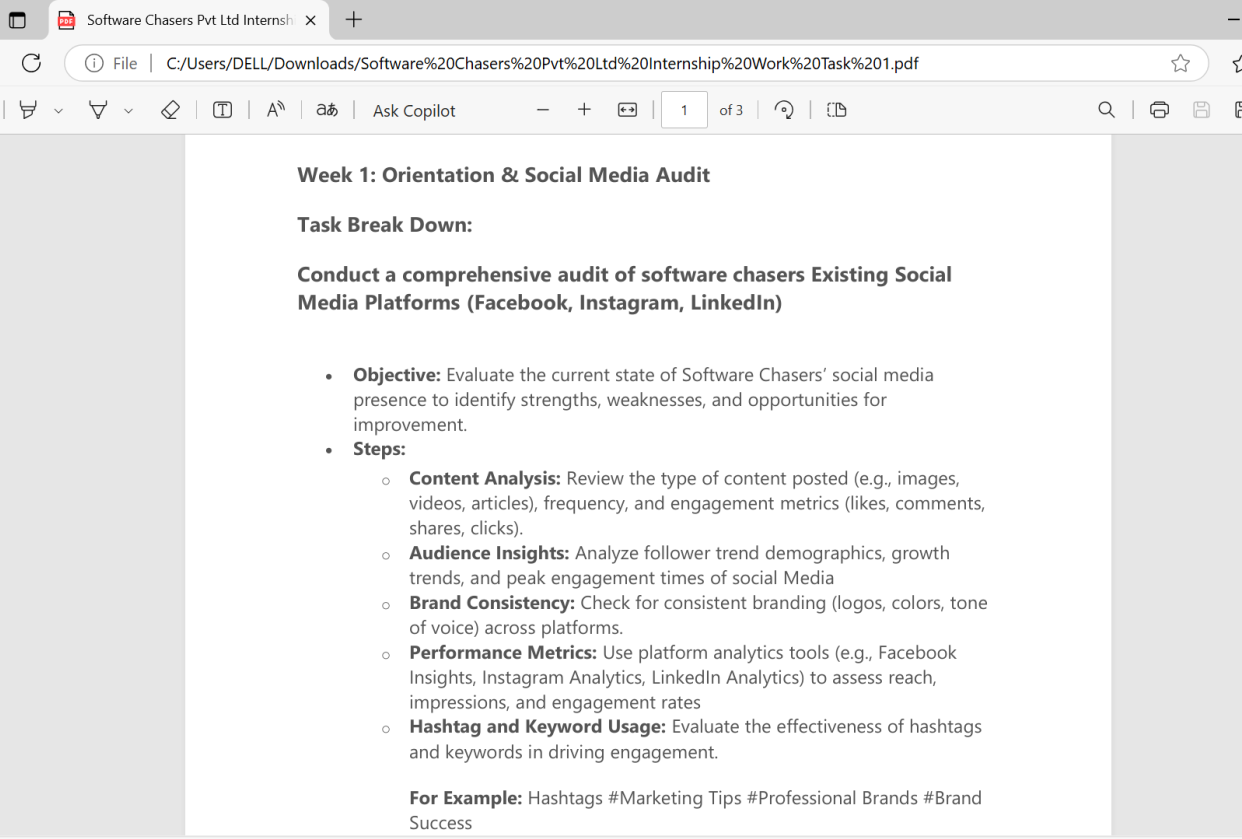Click the 'Brand Consistency:' label

point(492,603)
